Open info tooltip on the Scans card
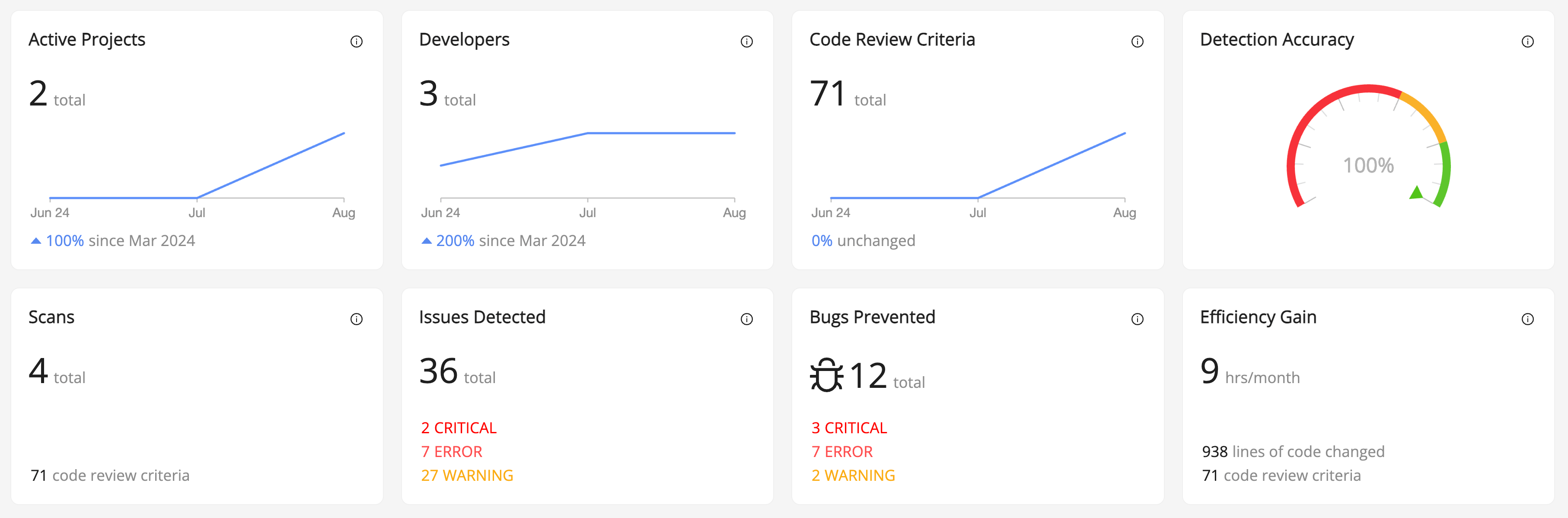This screenshot has height=518, width=1568. pos(357,318)
